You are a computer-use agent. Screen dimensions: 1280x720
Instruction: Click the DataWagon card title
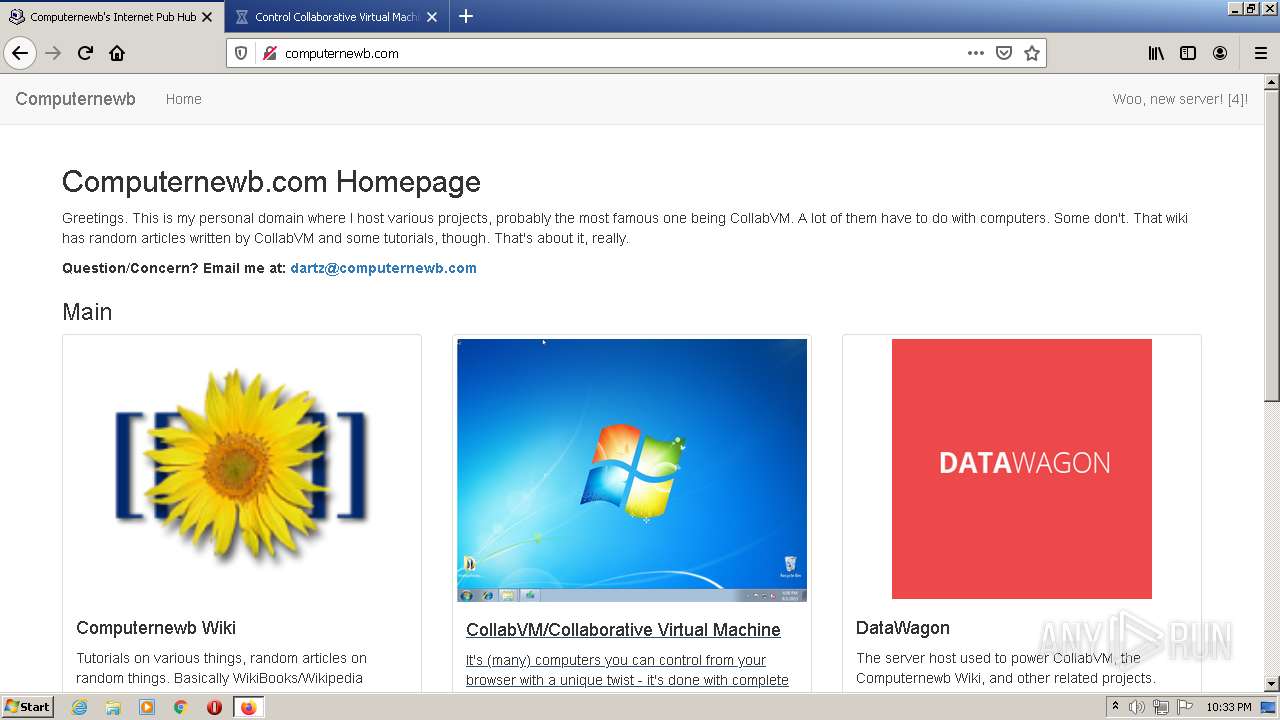[903, 628]
